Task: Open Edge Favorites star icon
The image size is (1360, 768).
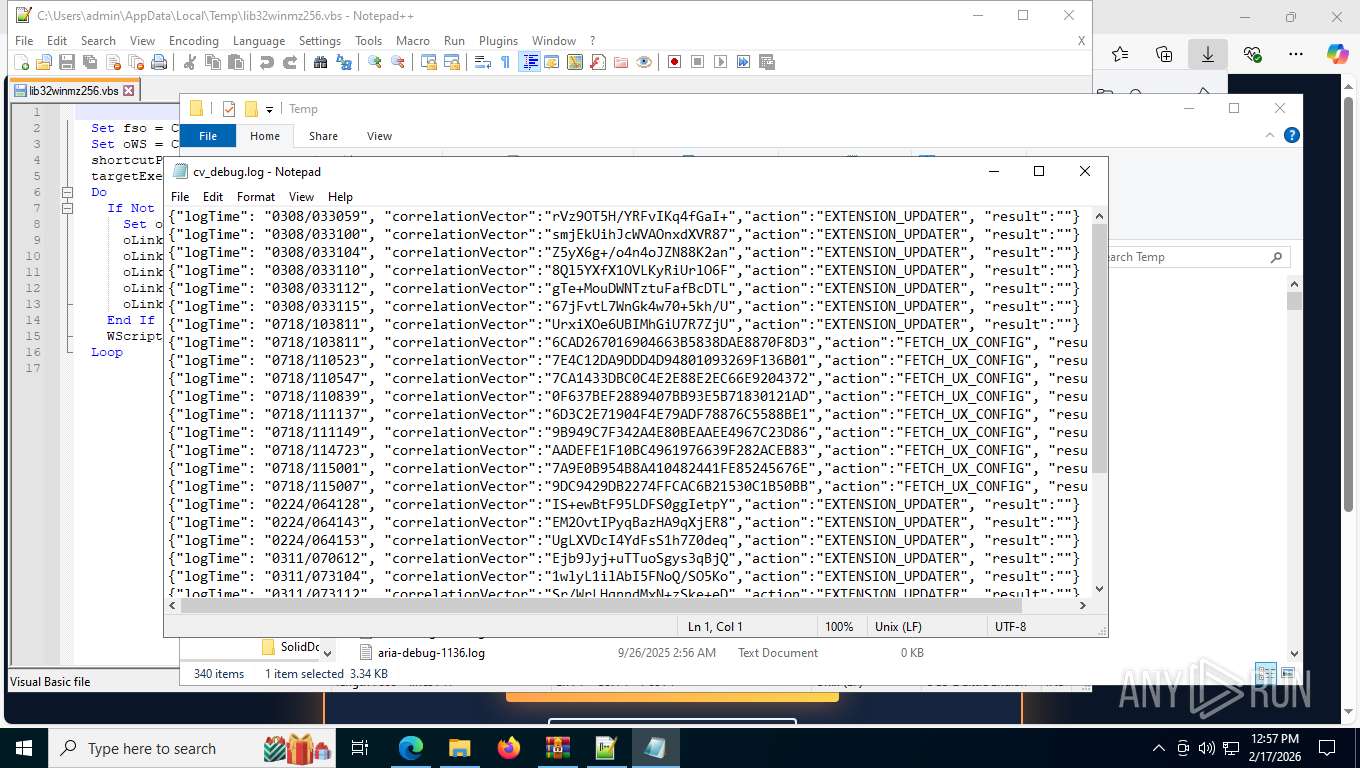Action: (1120, 54)
